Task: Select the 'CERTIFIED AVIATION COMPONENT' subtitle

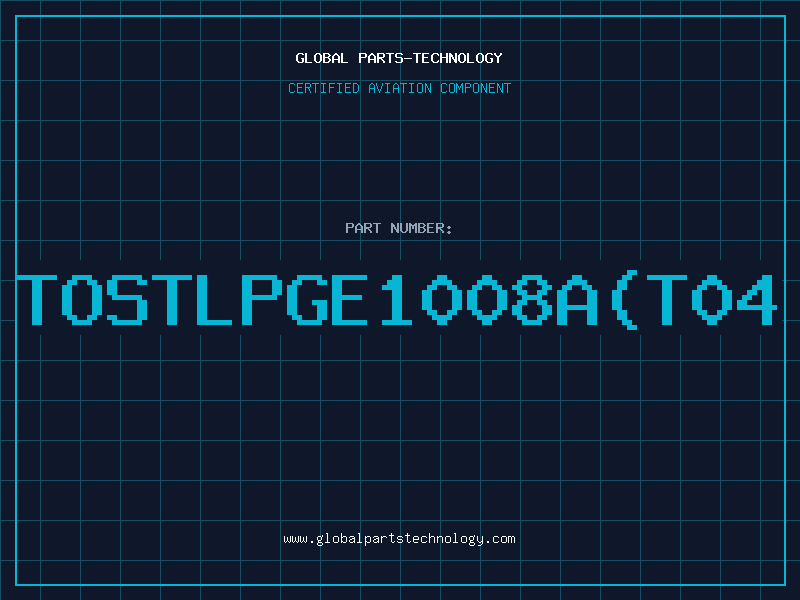Action: click(399, 88)
